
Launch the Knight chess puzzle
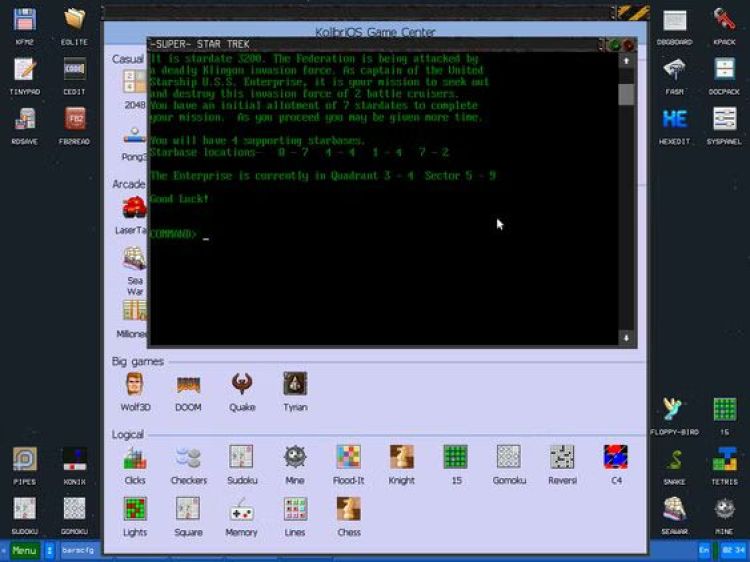401,459
